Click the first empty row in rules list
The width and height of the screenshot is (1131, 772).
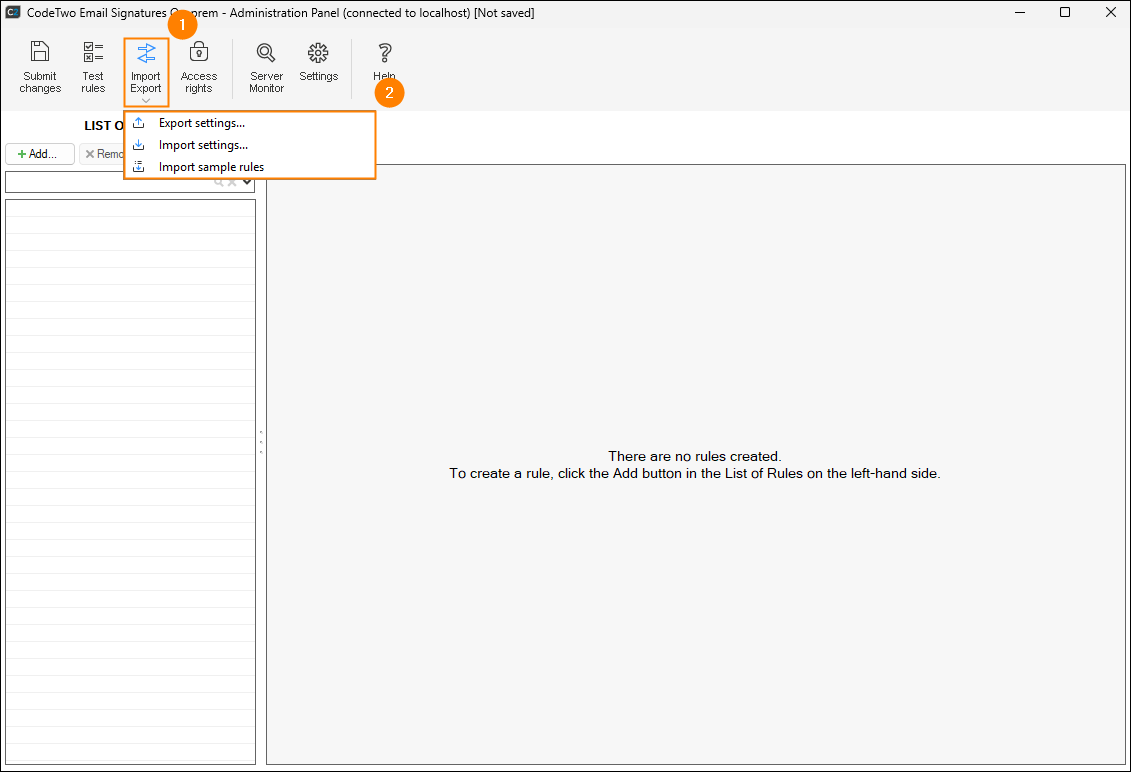[x=130, y=208]
